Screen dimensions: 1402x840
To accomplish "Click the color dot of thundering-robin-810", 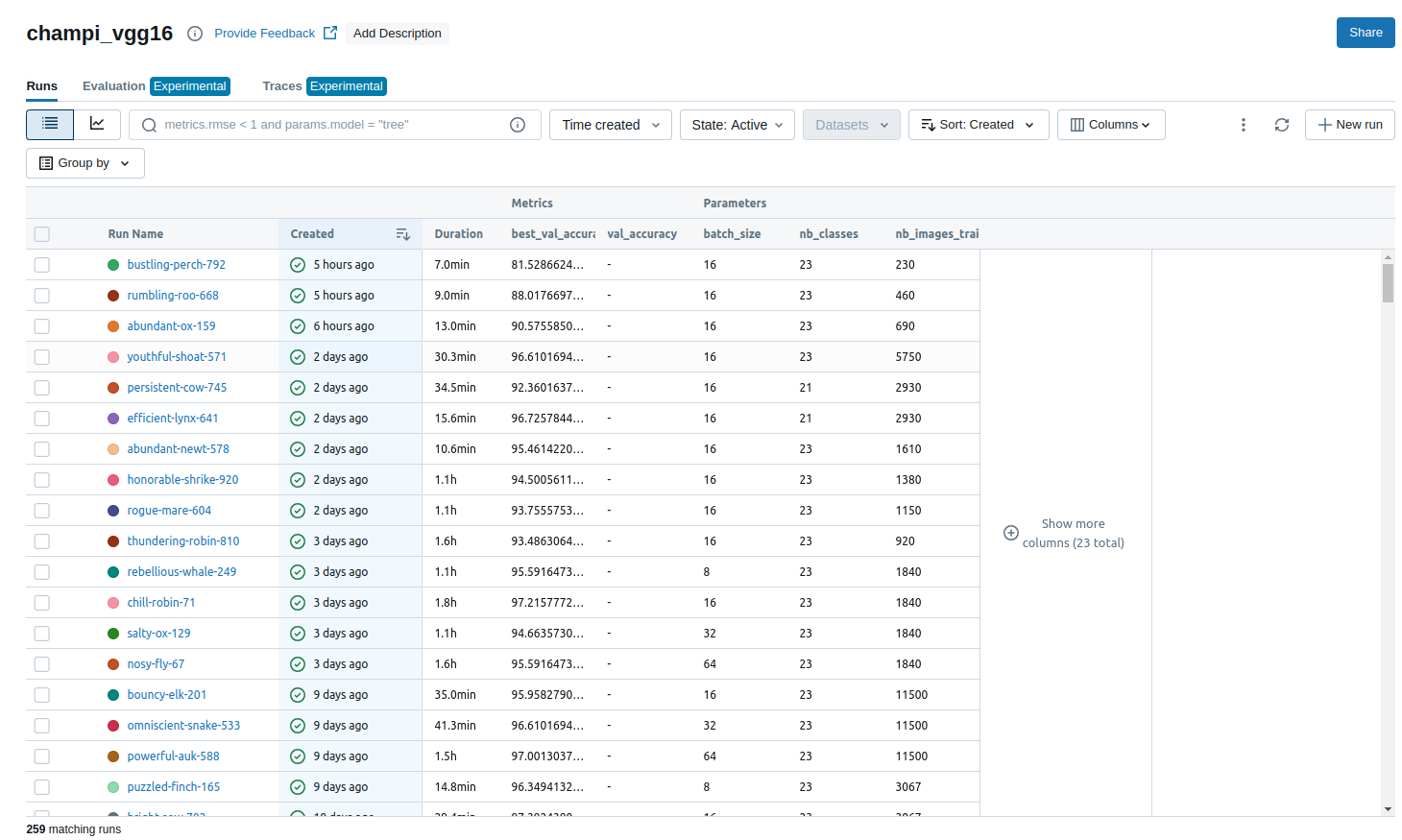I will 113,541.
